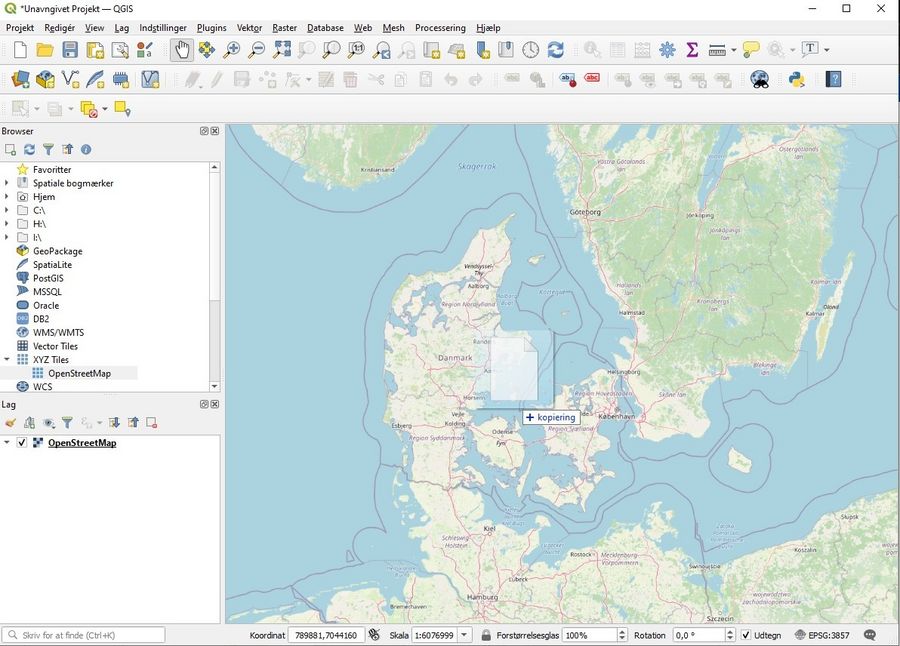Open the Processering menu
This screenshot has height=646, width=900.
(440, 28)
